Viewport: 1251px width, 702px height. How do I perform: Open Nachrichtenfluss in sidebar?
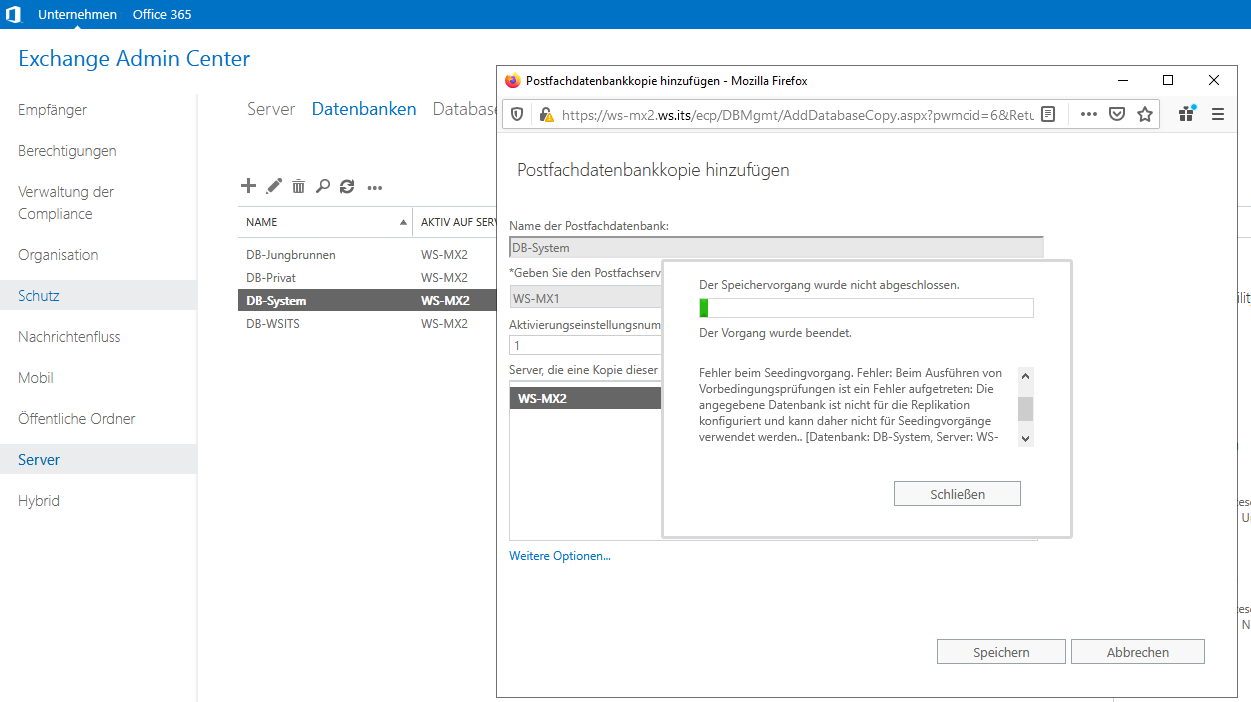point(69,337)
